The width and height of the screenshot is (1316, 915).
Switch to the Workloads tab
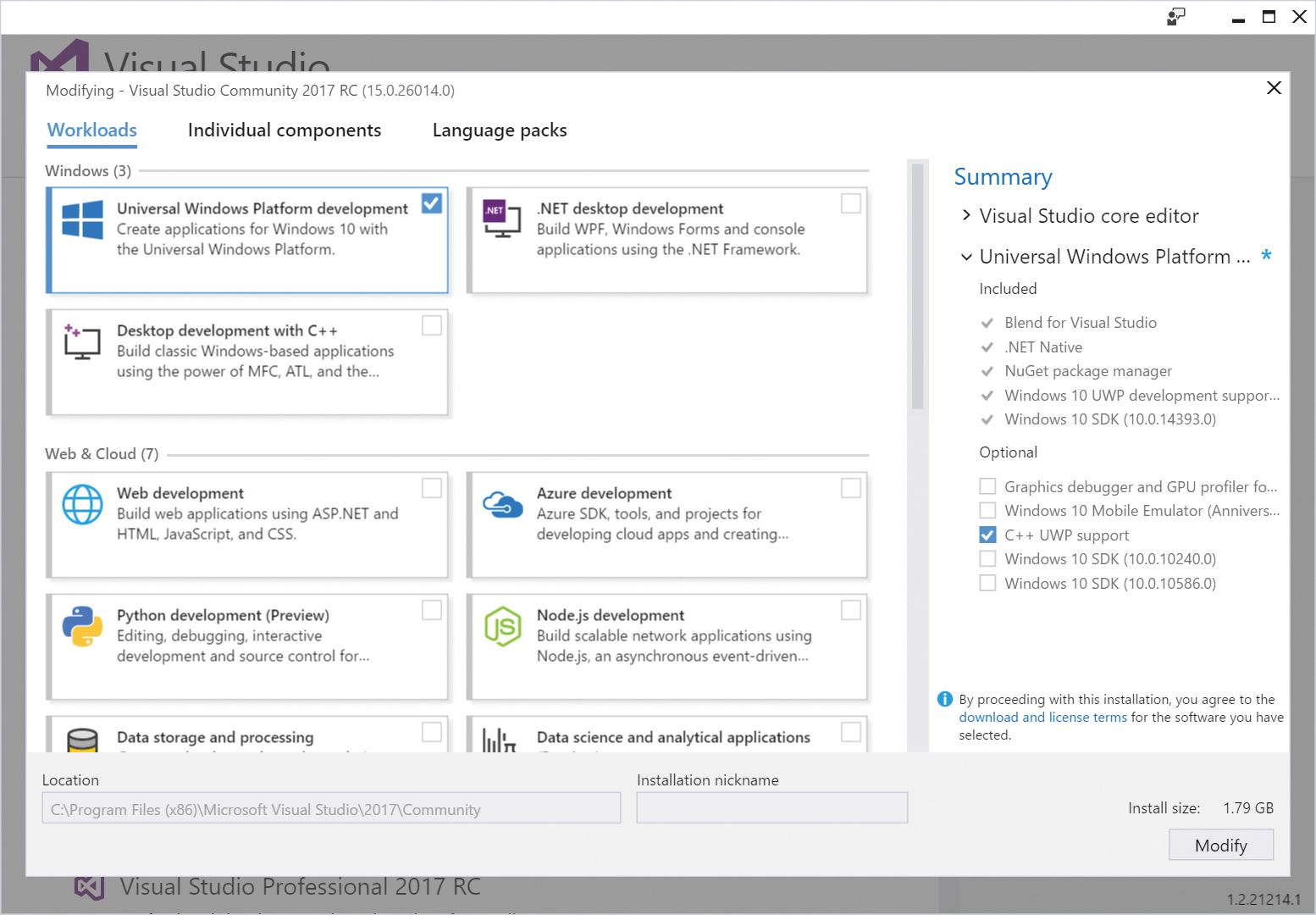point(92,130)
